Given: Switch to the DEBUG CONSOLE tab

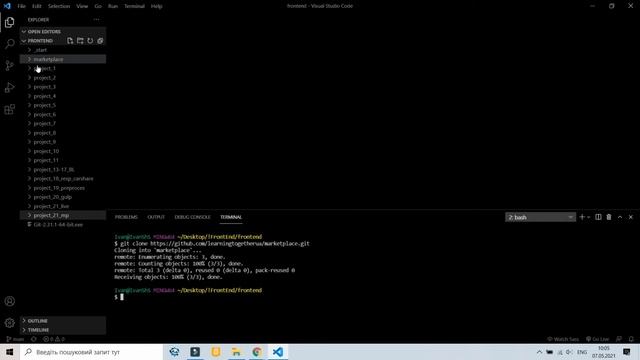Looking at the screenshot, I should 192,217.
